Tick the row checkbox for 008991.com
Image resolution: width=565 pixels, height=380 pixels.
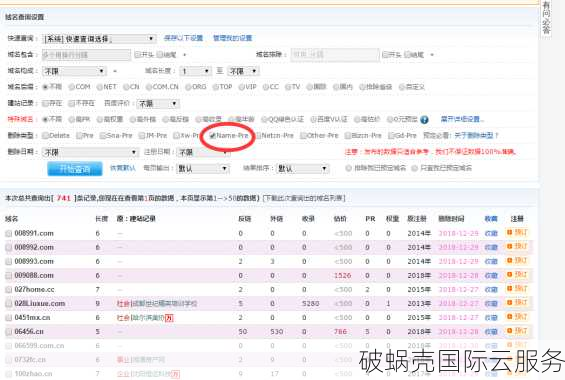(8, 233)
